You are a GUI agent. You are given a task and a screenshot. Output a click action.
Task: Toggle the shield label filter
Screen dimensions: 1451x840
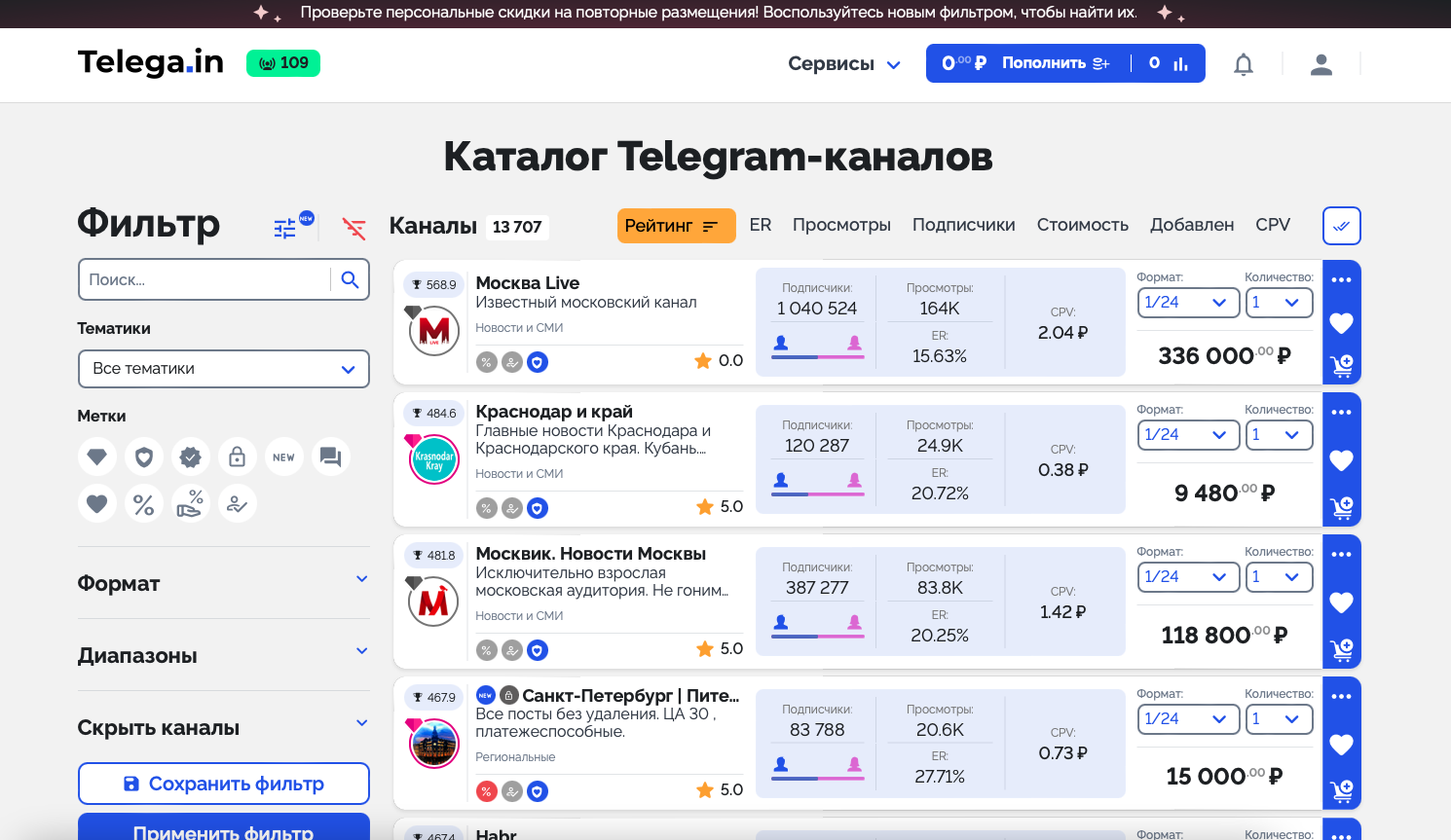coord(144,457)
